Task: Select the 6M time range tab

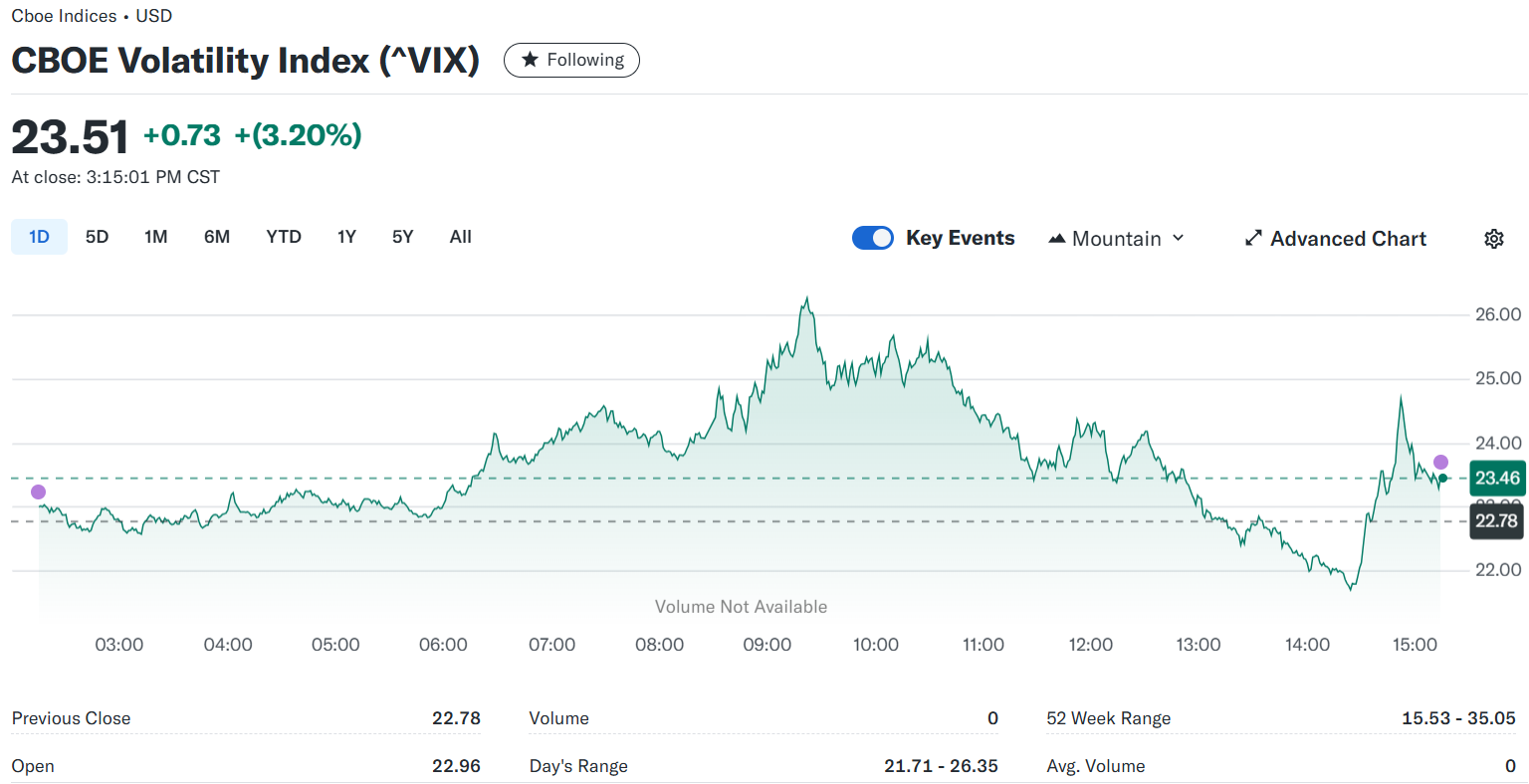Action: point(217,237)
